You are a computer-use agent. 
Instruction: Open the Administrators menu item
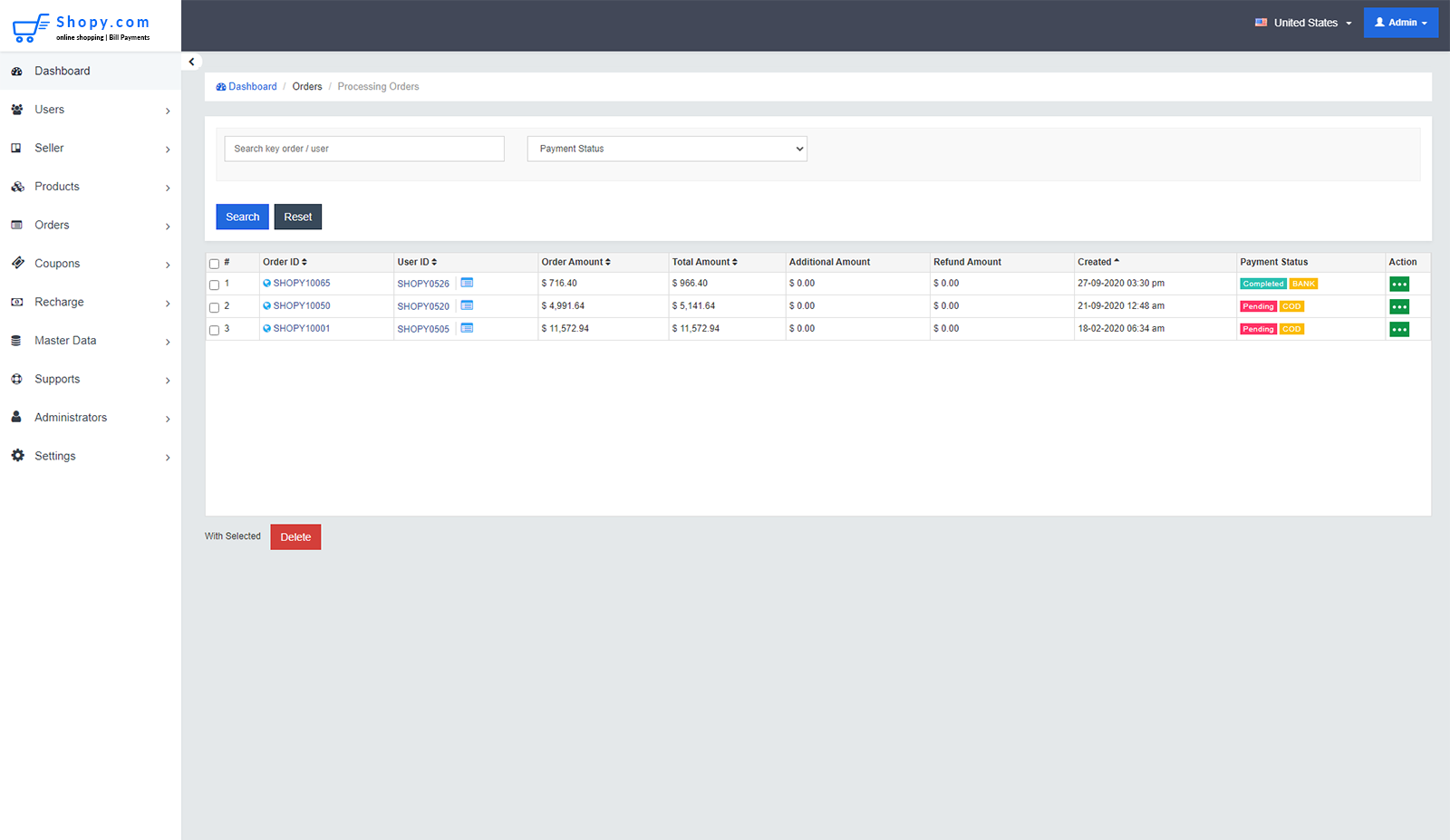pyautogui.click(x=91, y=418)
